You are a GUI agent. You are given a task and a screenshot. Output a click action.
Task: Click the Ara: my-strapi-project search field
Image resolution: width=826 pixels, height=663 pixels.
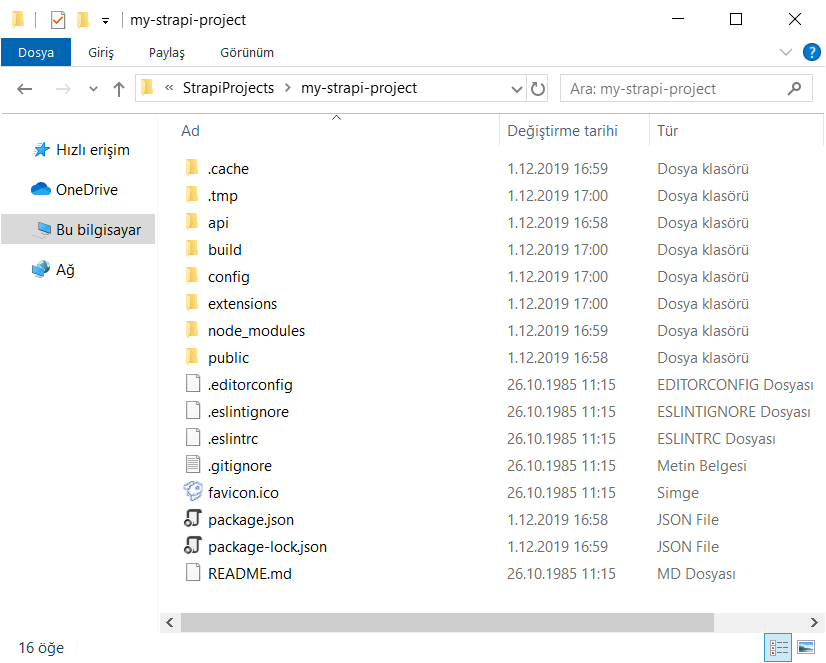(686, 88)
